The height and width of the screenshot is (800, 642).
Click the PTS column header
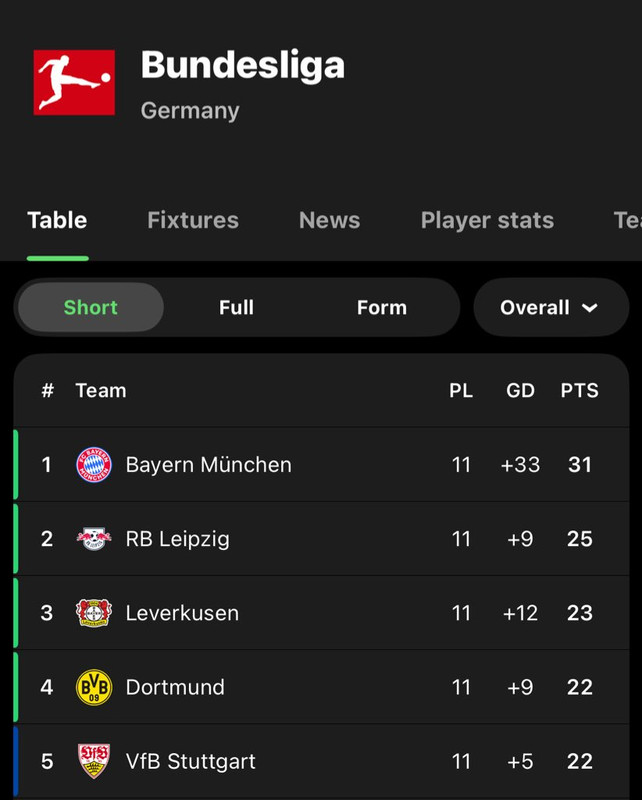[579, 390]
